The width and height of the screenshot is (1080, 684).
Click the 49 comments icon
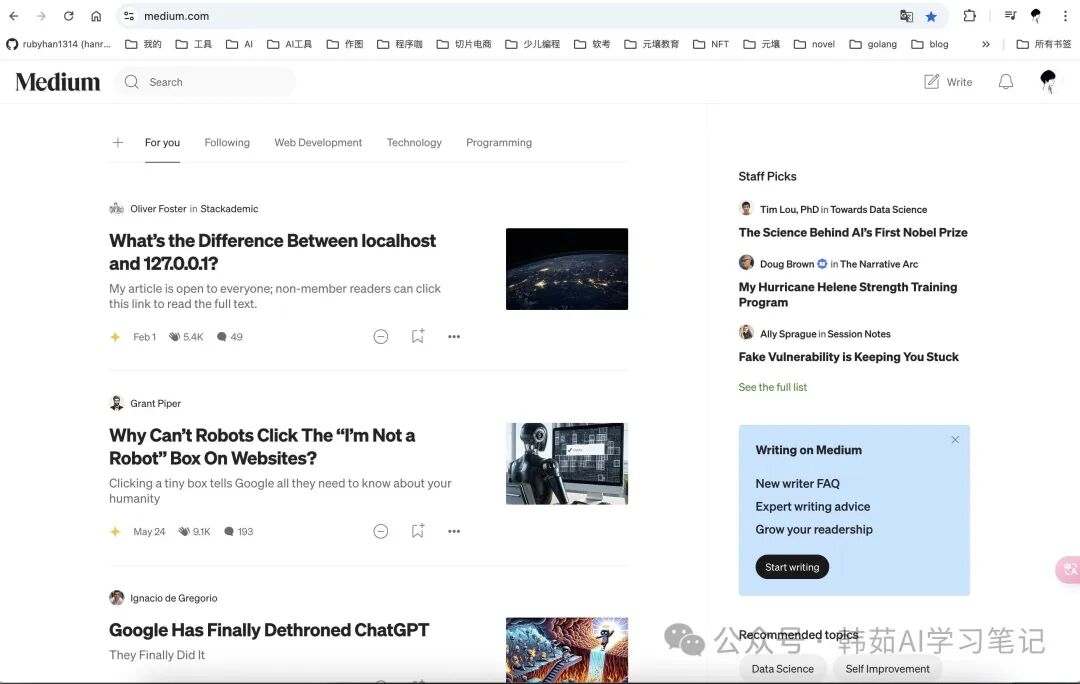point(222,337)
